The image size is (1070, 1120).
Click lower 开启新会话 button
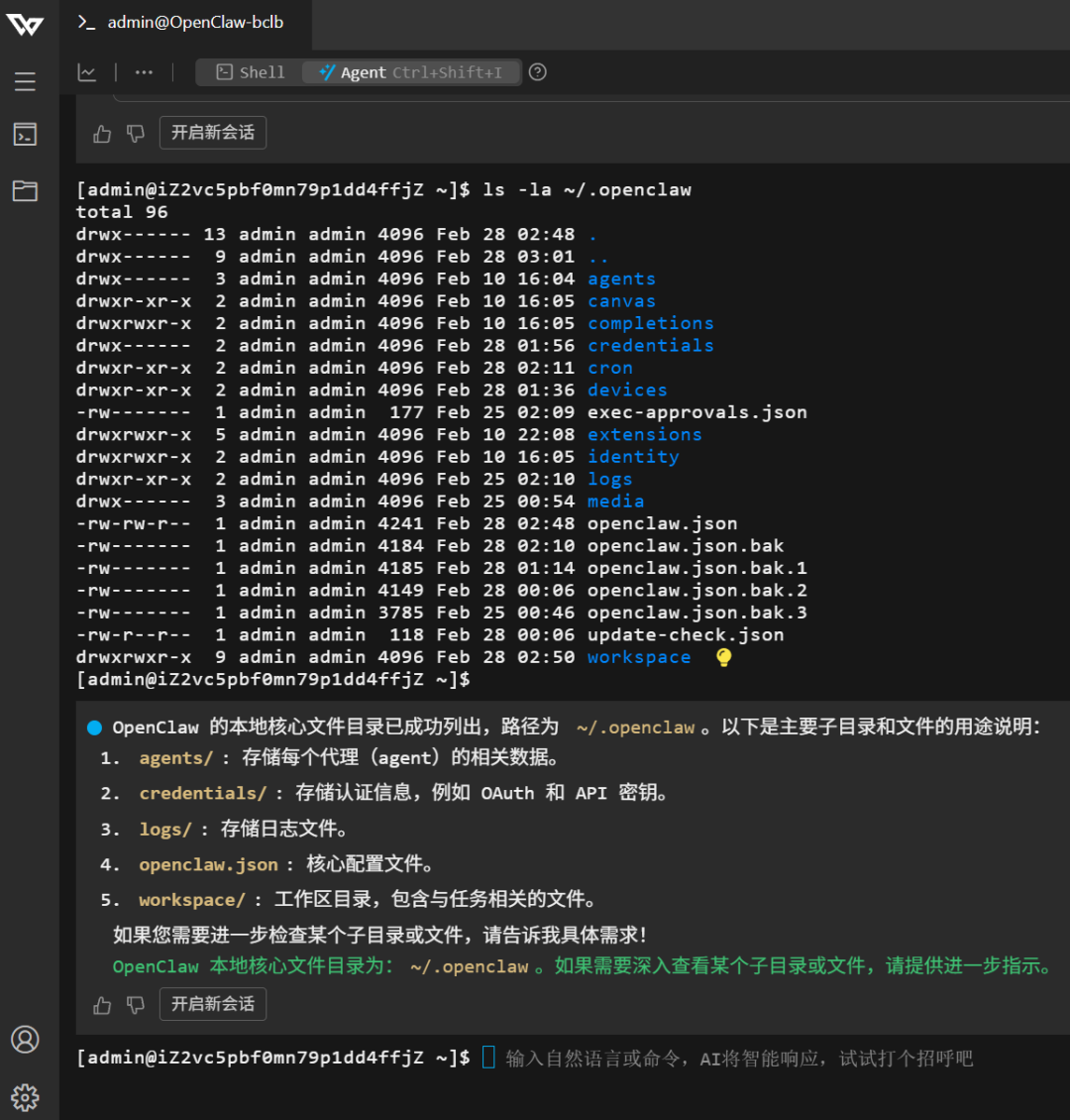coord(213,1004)
